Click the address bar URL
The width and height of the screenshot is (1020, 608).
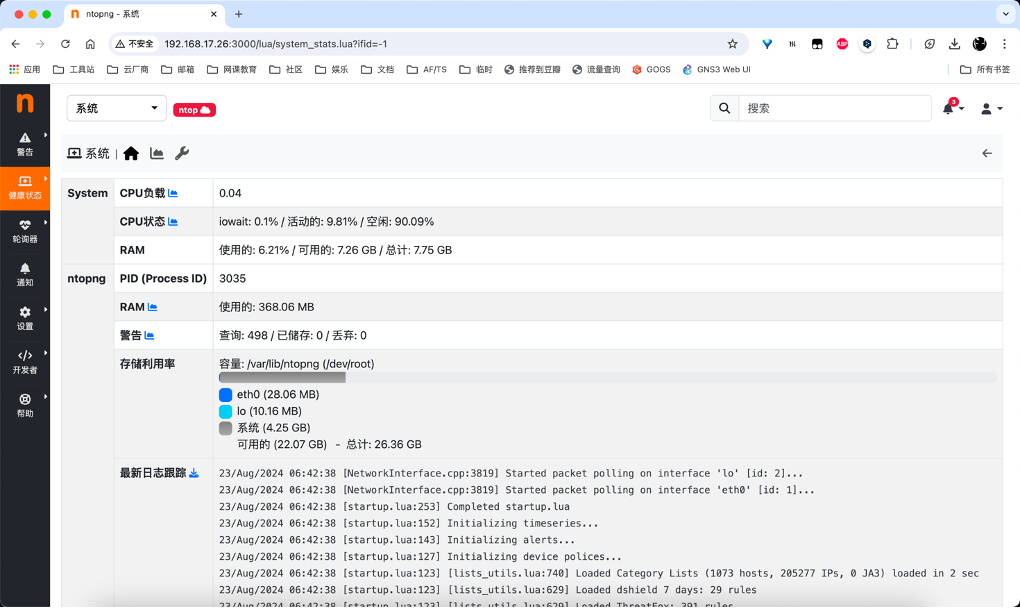point(276,44)
